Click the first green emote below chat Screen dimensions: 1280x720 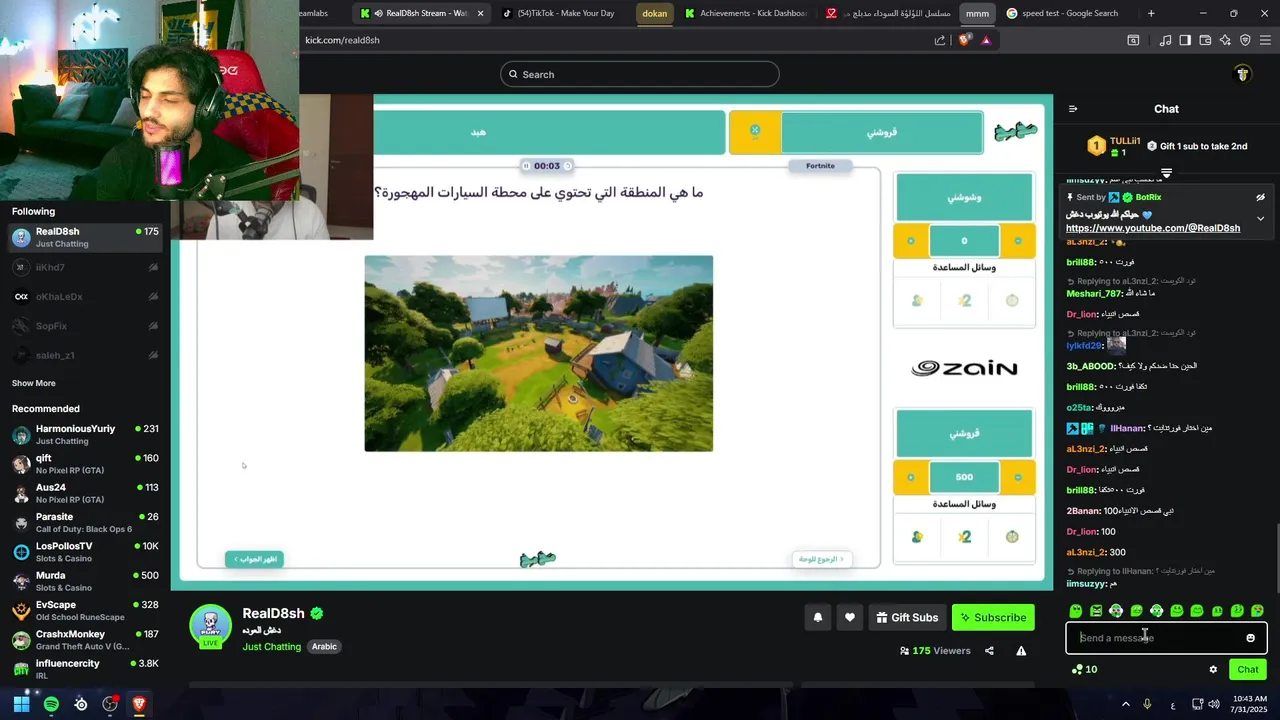1076,611
